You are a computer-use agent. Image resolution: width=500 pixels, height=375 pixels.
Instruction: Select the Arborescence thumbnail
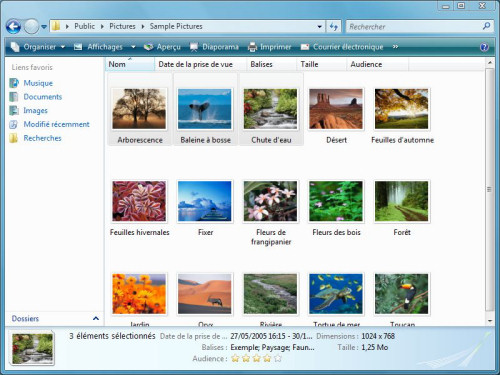coord(139,109)
